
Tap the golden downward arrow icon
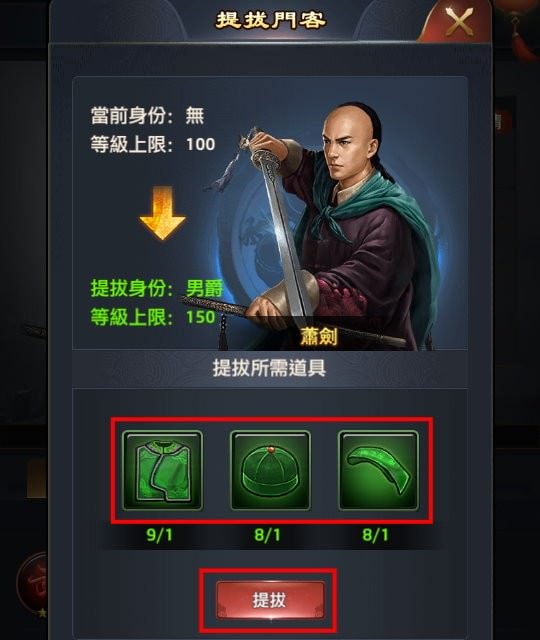click(x=162, y=213)
